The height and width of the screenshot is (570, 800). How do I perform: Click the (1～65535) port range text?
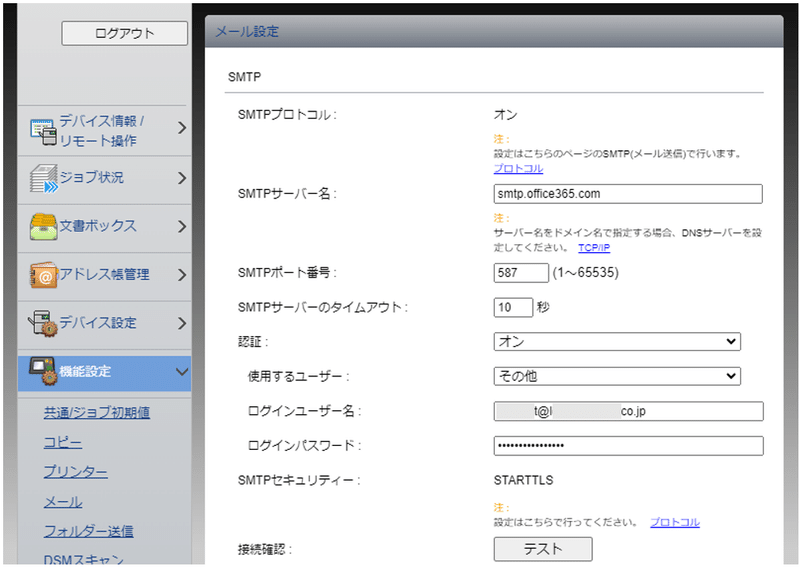[x=586, y=272]
